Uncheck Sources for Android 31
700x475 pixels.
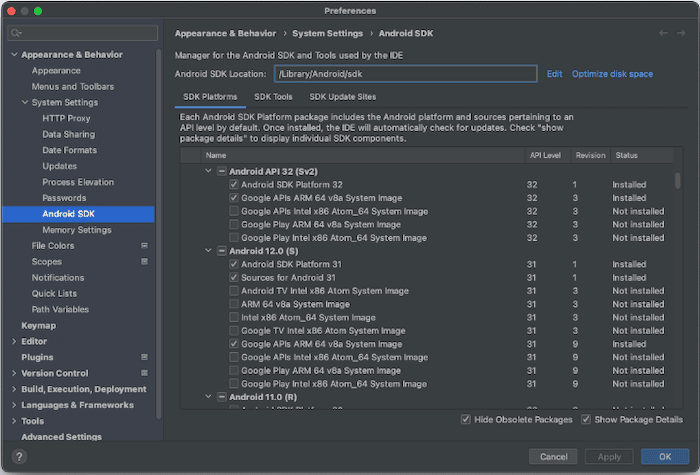233,277
